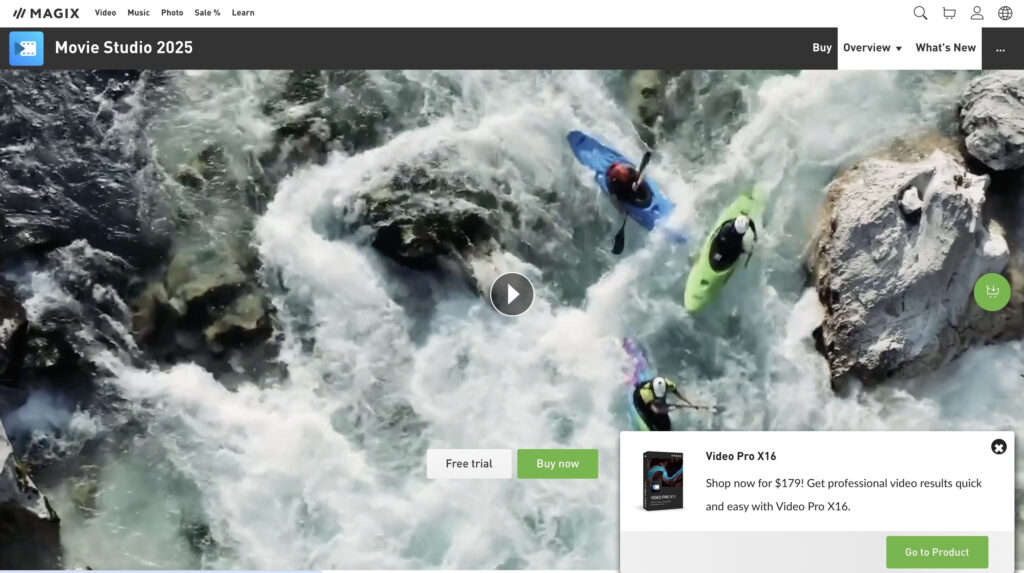Click the Buy link in product bar
This screenshot has width=1024, height=573.
[822, 48]
